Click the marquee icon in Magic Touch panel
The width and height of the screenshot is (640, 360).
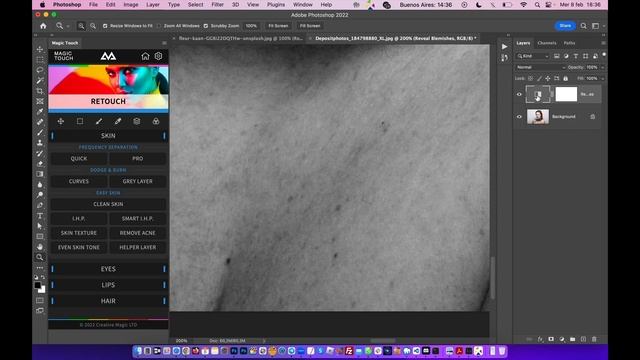pos(80,121)
